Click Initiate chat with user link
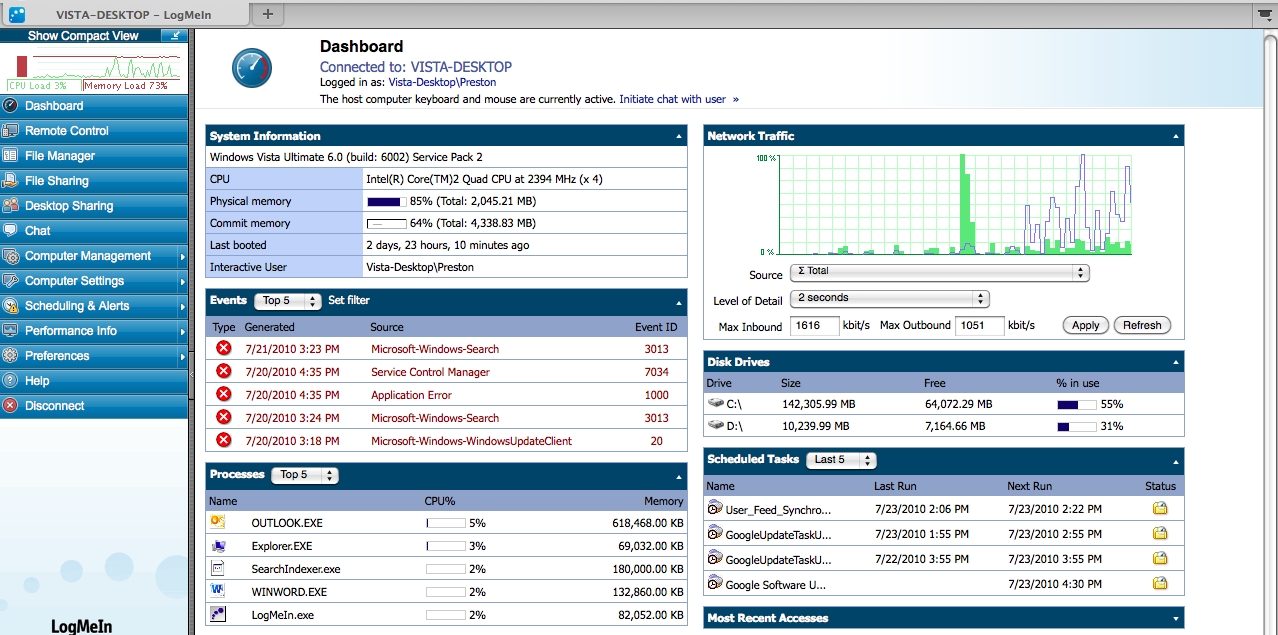 [x=679, y=99]
